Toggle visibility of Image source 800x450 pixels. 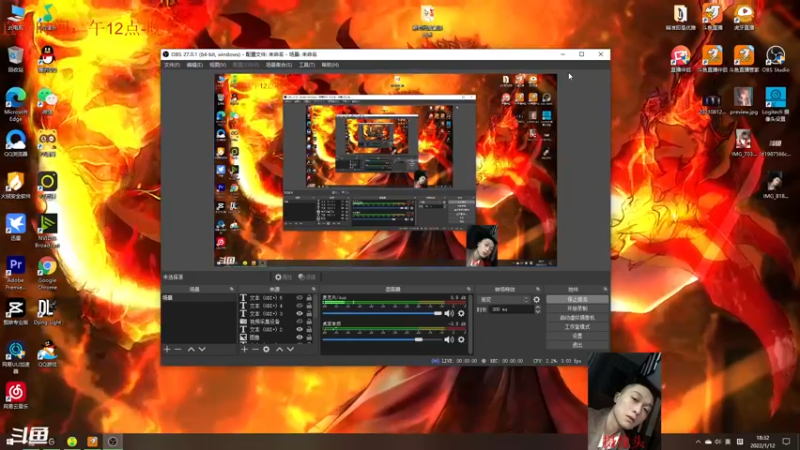click(299, 337)
